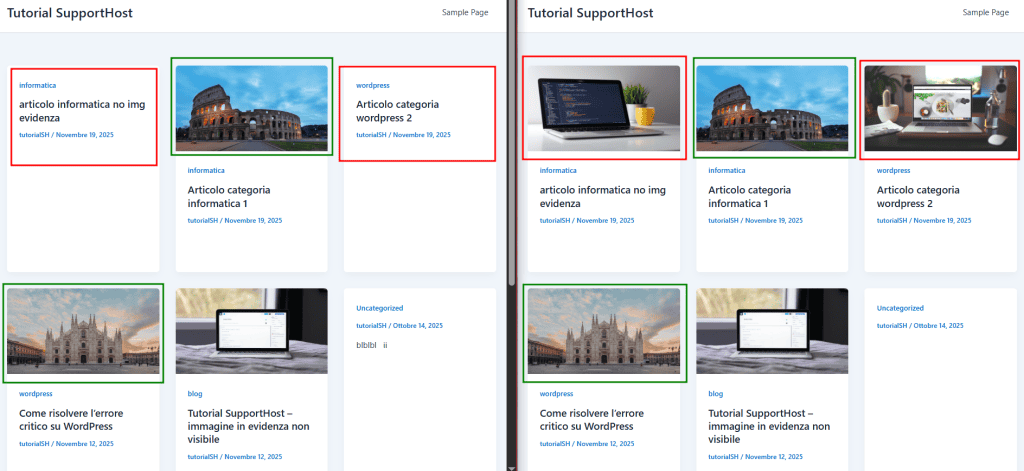This screenshot has width=1024, height=471.
Task: Click meta under 'Come risolvere' title, right pane
Action: pos(586,444)
